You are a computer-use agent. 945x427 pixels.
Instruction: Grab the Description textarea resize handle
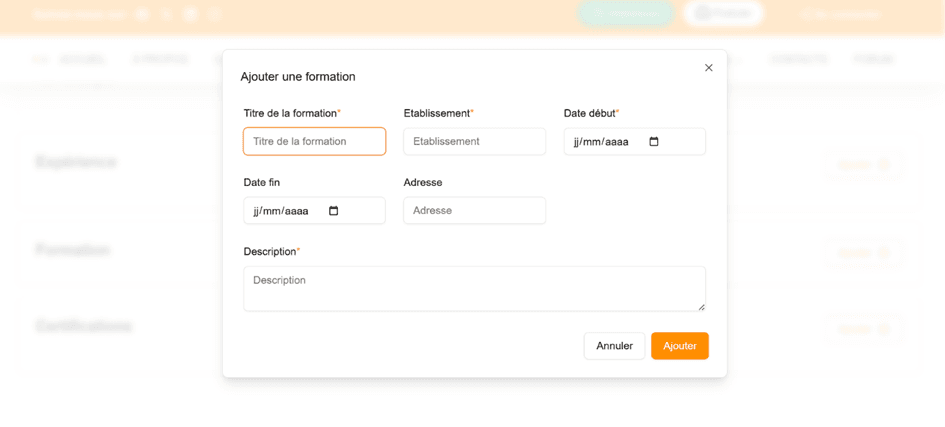(x=701, y=306)
